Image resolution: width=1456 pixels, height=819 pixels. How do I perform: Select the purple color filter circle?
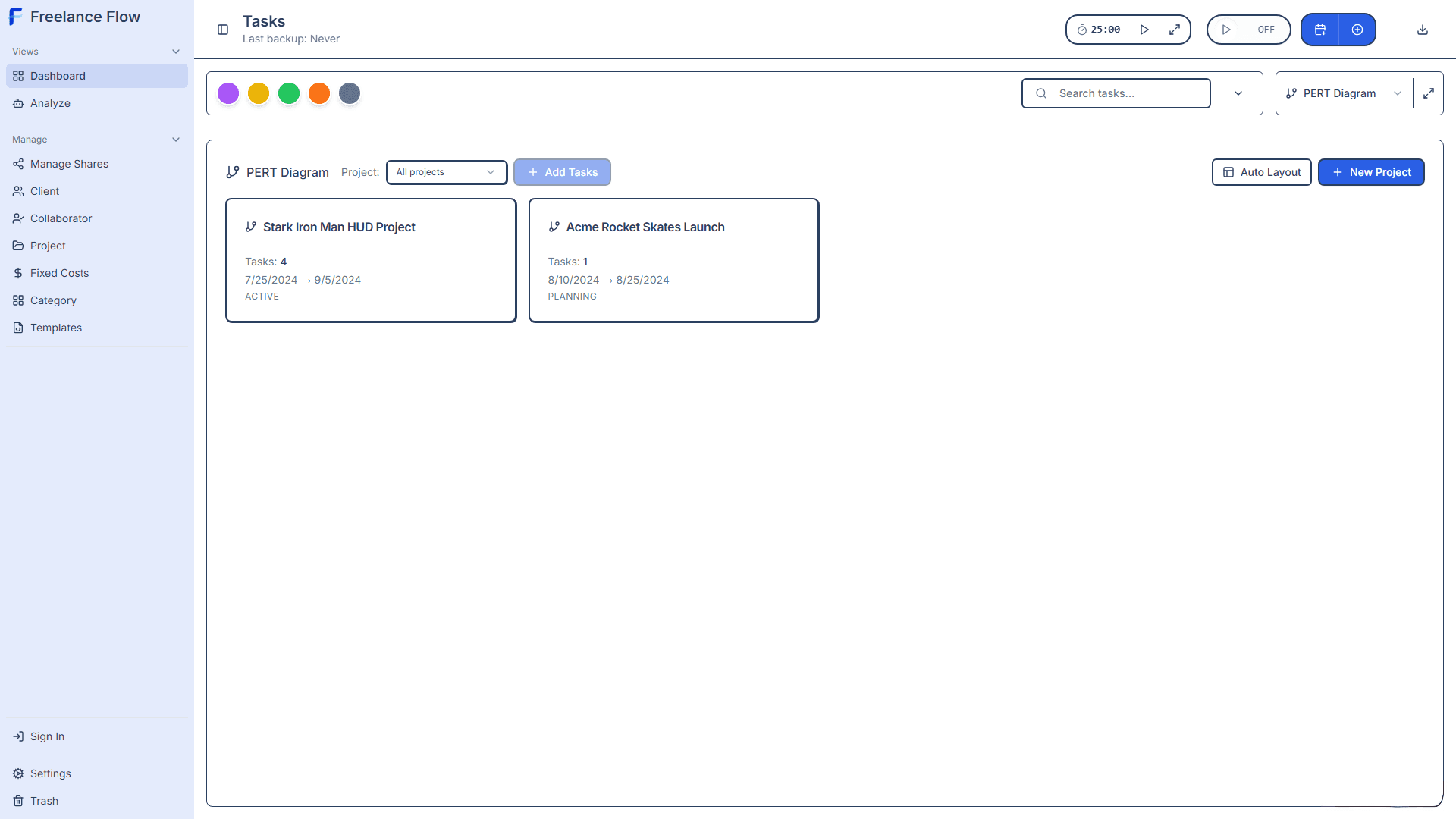[228, 93]
